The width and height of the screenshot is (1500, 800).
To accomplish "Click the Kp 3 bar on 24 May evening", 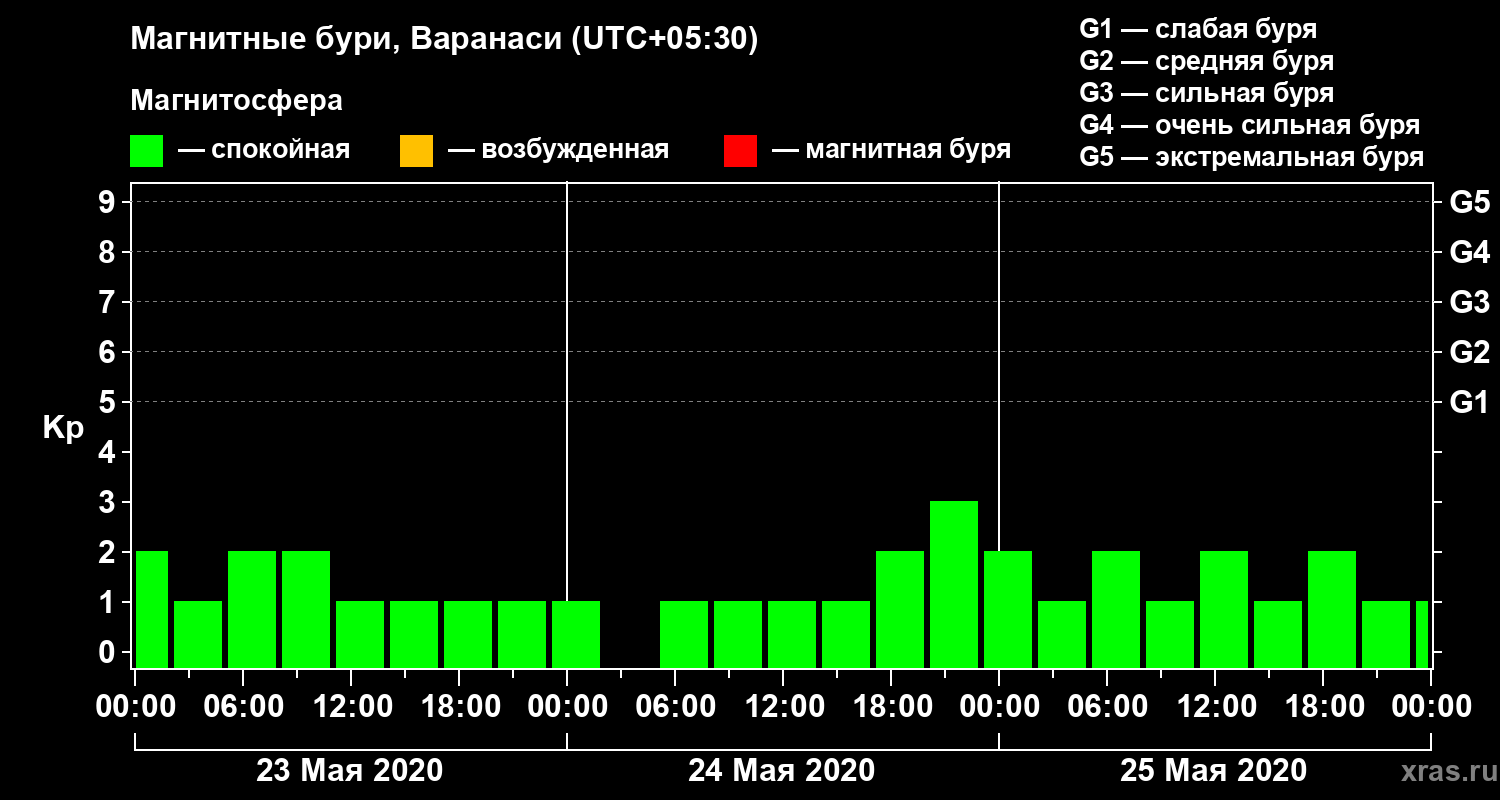I will pos(954,584).
